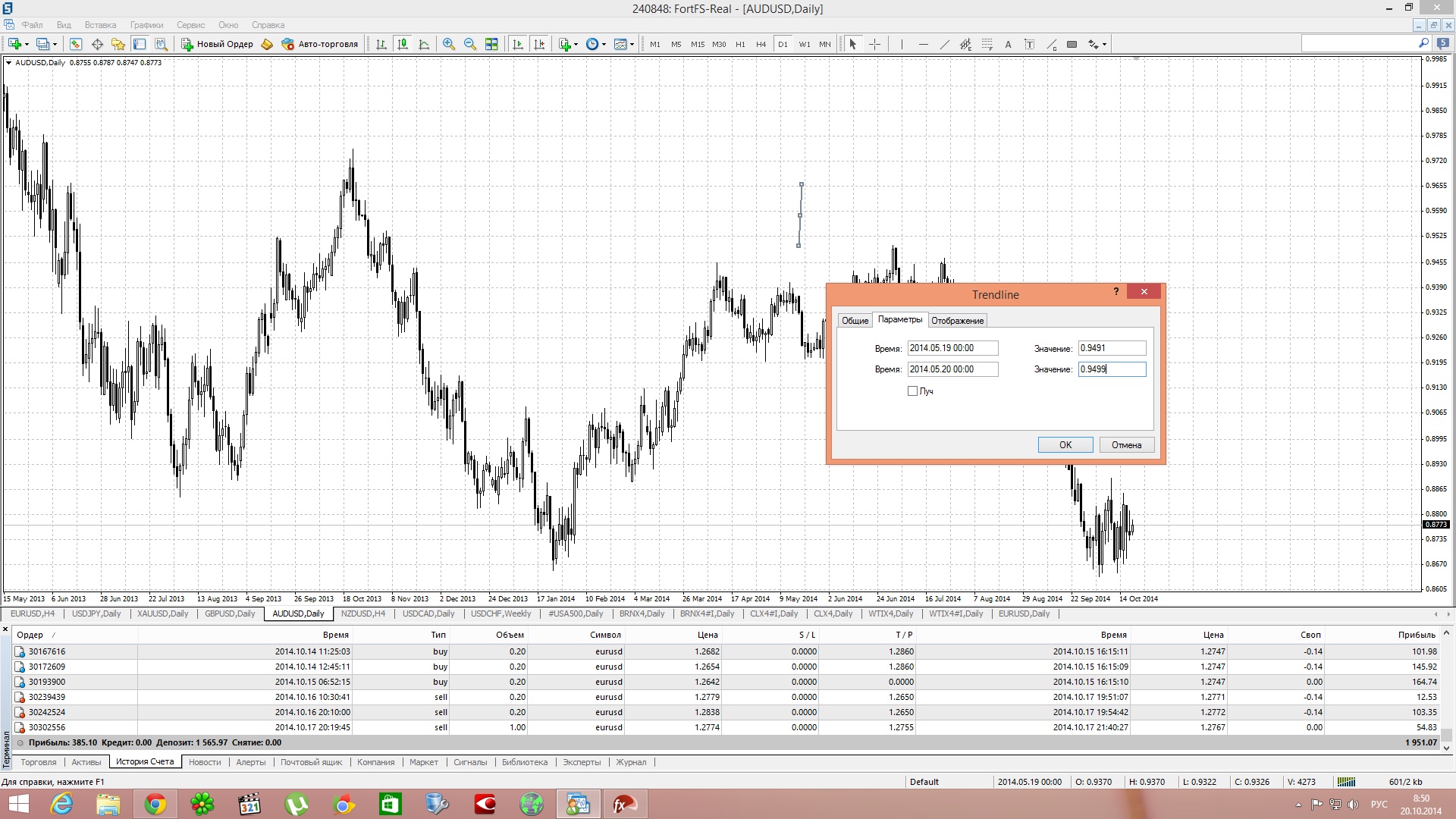
Task: Expand the arrows objects dropdown
Action: [x=1104, y=44]
